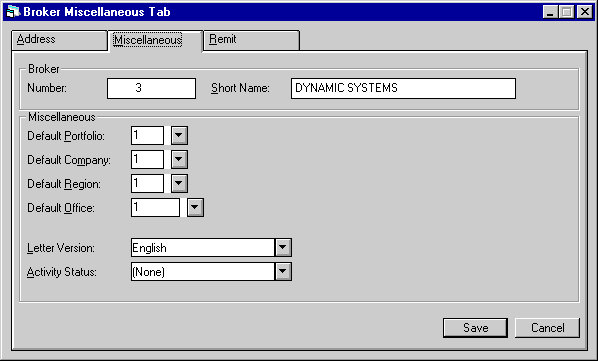Click the Short Name label
The width and height of the screenshot is (598, 361).
(x=240, y=88)
